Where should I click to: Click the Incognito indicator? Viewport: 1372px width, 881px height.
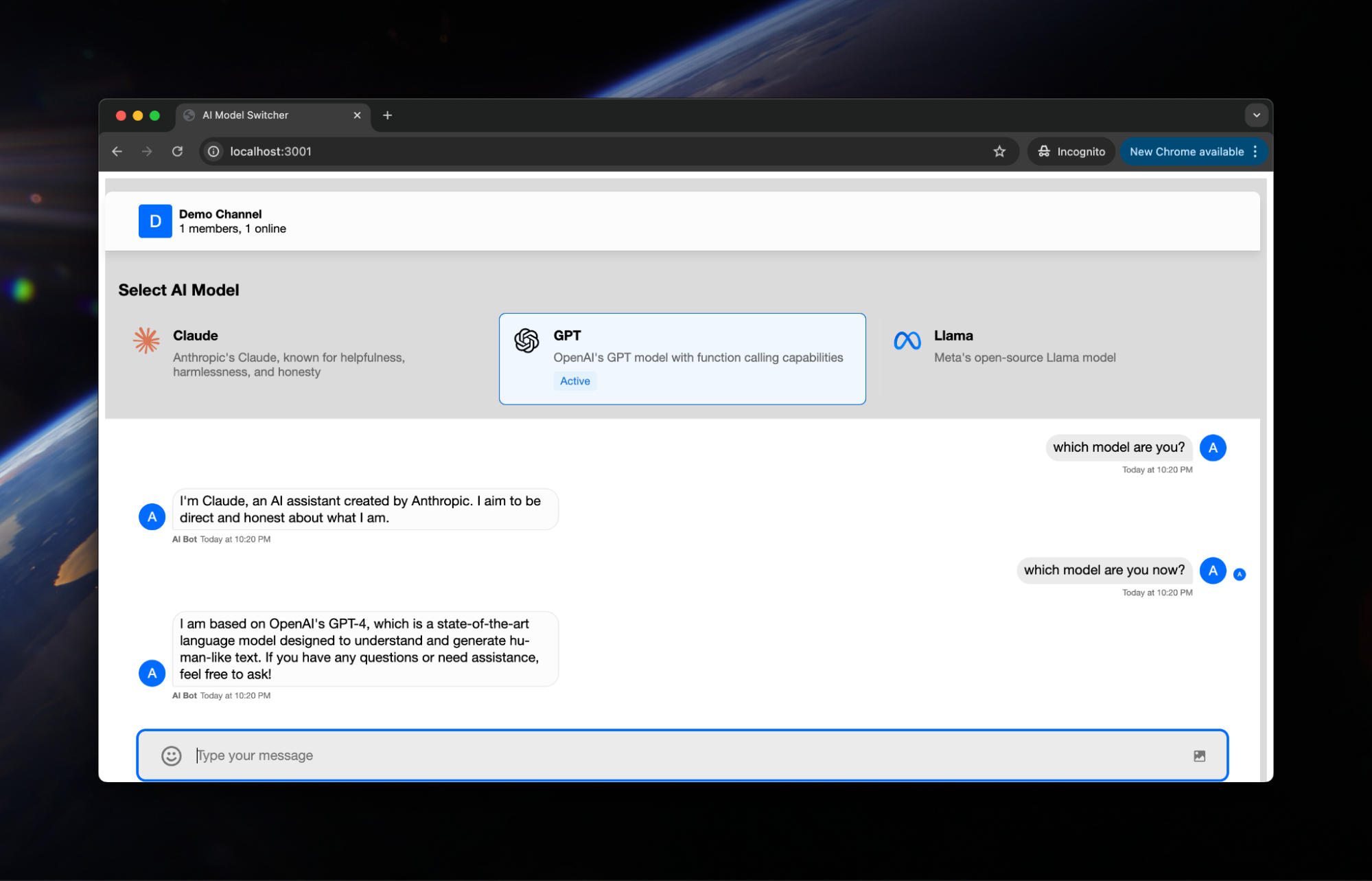pyautogui.click(x=1071, y=151)
